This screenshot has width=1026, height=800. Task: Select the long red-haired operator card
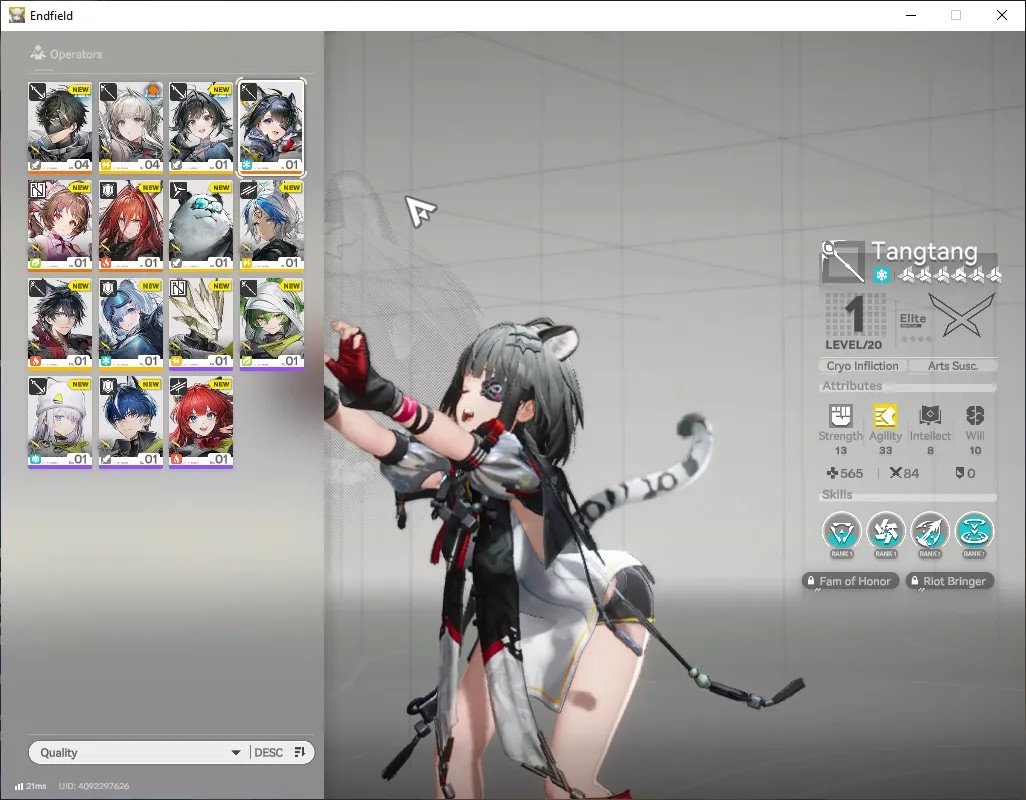pyautogui.click(x=130, y=225)
